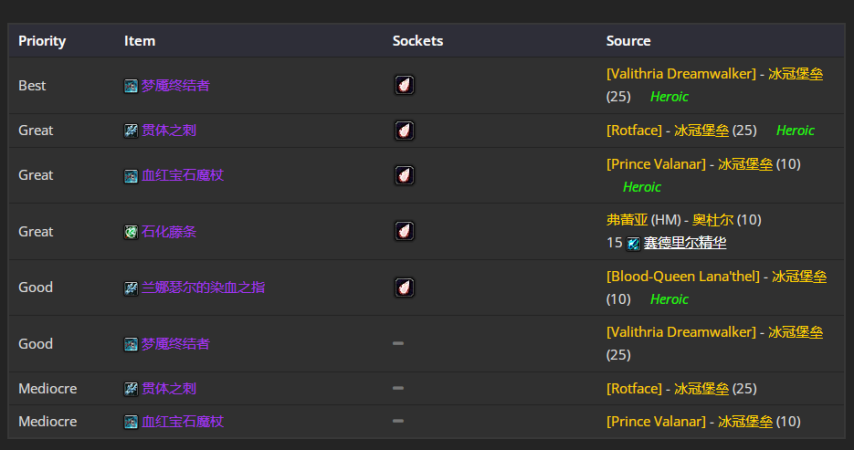Open [Valithria Dreamwalker] link in Best row

point(680,74)
